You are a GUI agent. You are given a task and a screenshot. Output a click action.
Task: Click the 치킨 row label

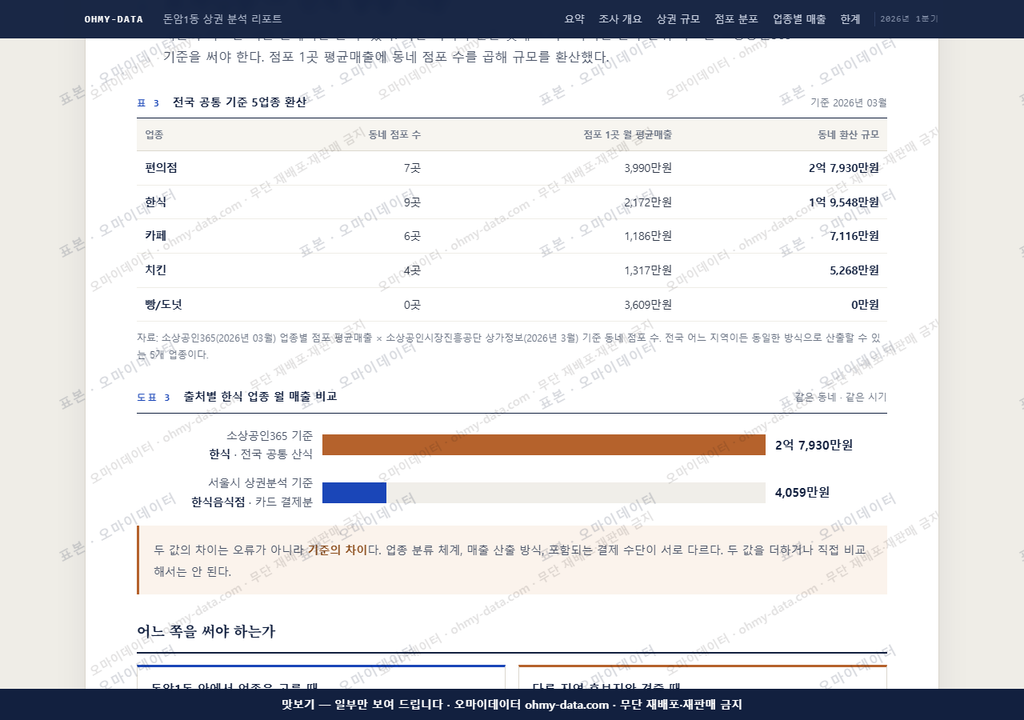pos(155,270)
